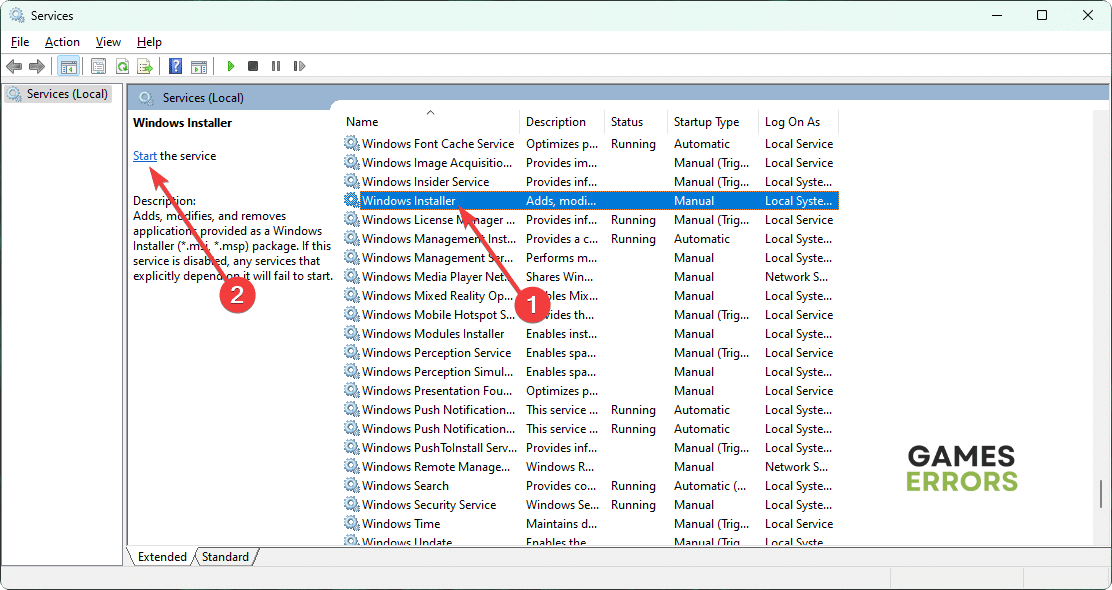Sort by the Startup Type column header
Viewport: 1112px width, 590px height.
click(x=706, y=122)
